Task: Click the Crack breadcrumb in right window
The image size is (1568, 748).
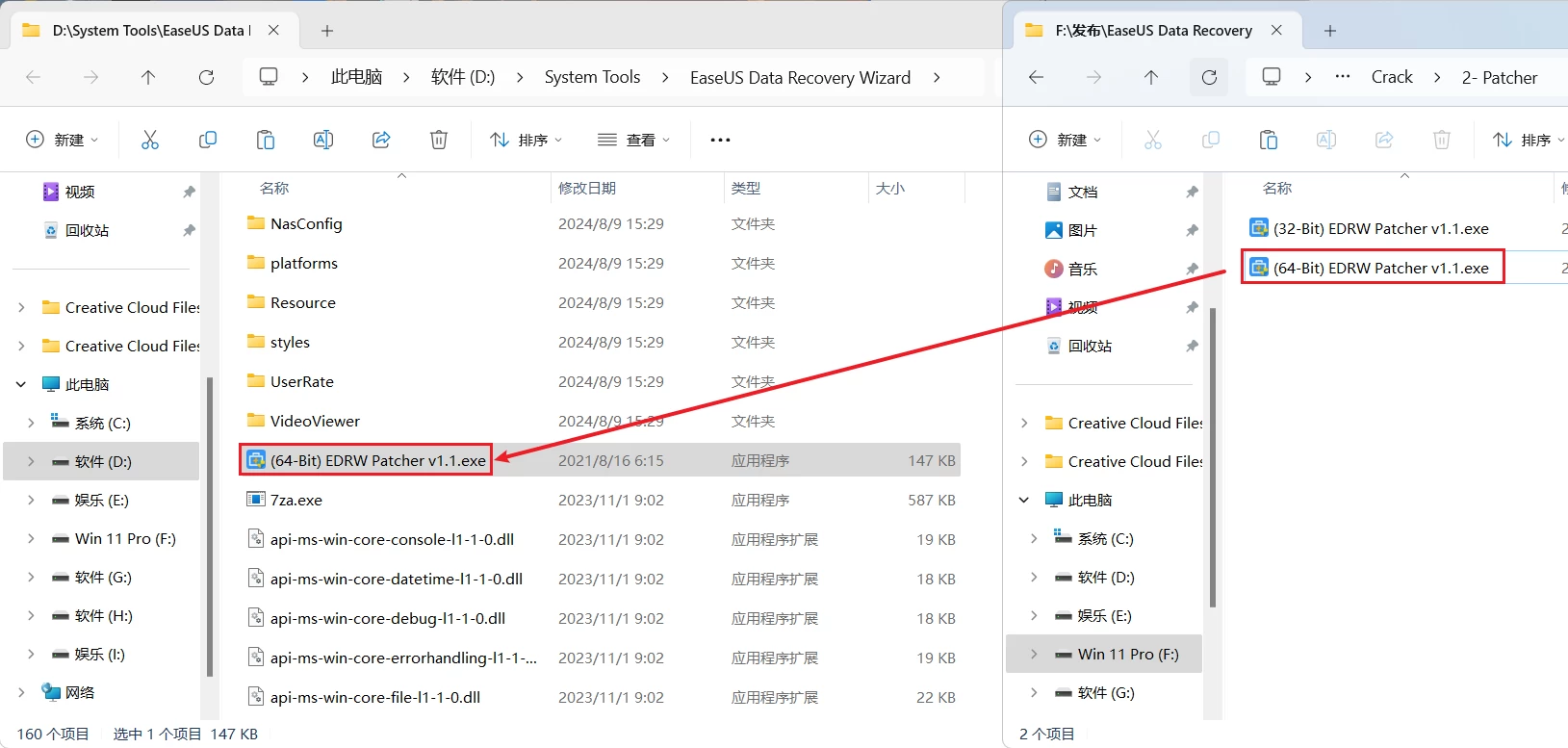Action: 1392,77
